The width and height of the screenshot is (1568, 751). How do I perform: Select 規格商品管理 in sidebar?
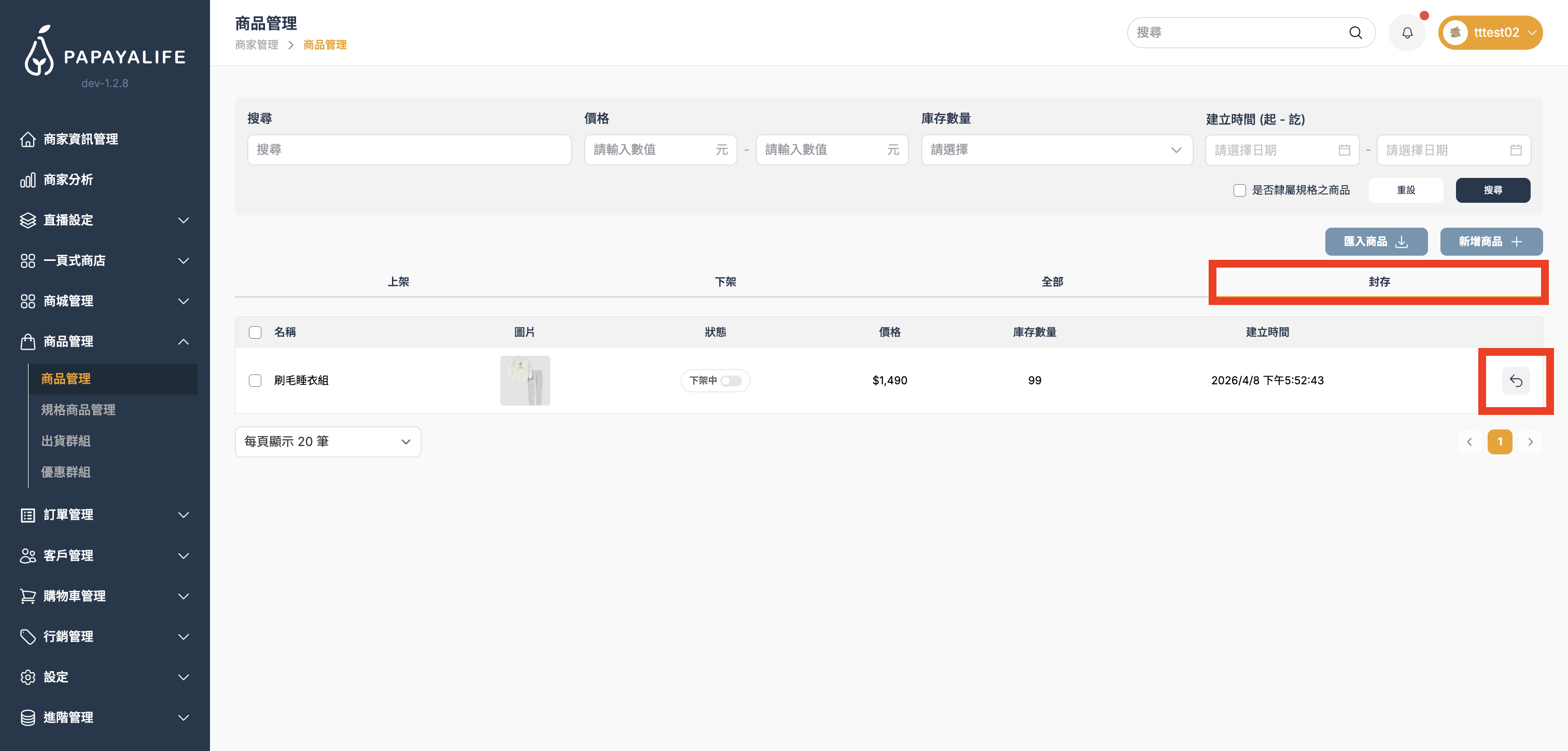tap(78, 409)
